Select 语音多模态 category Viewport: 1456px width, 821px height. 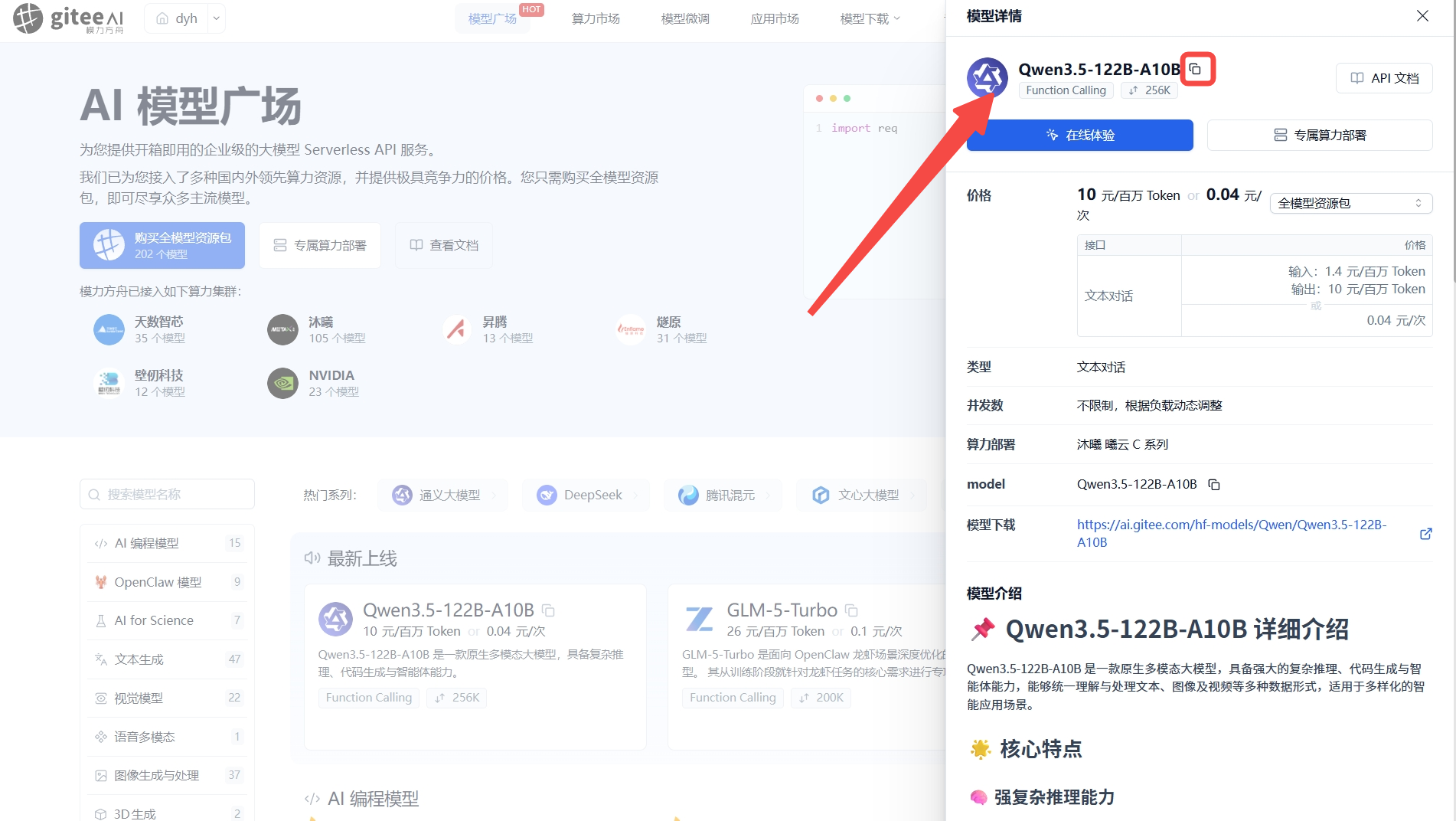pyautogui.click(x=167, y=737)
